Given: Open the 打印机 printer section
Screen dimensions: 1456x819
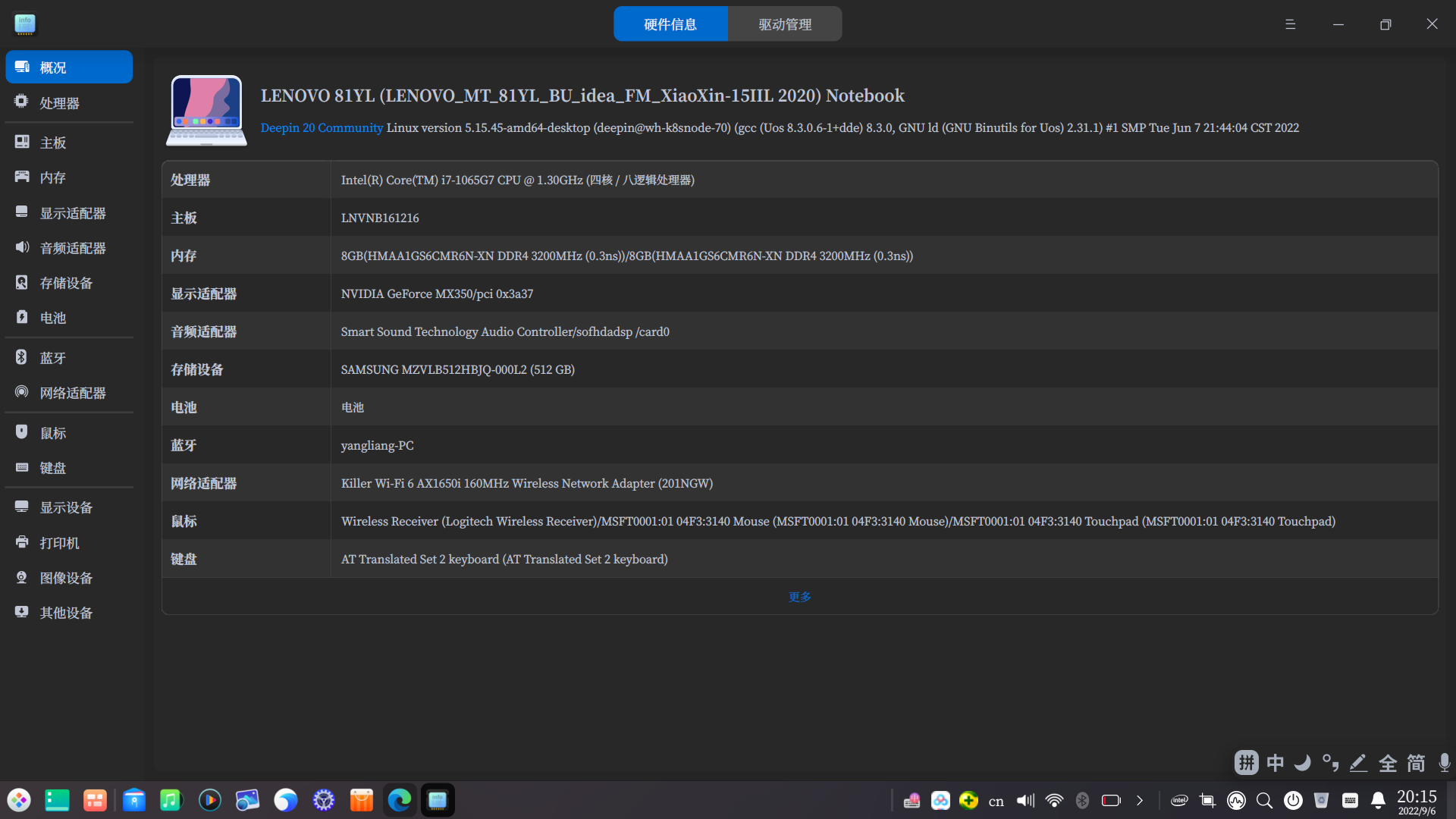Looking at the screenshot, I should pyautogui.click(x=59, y=543).
